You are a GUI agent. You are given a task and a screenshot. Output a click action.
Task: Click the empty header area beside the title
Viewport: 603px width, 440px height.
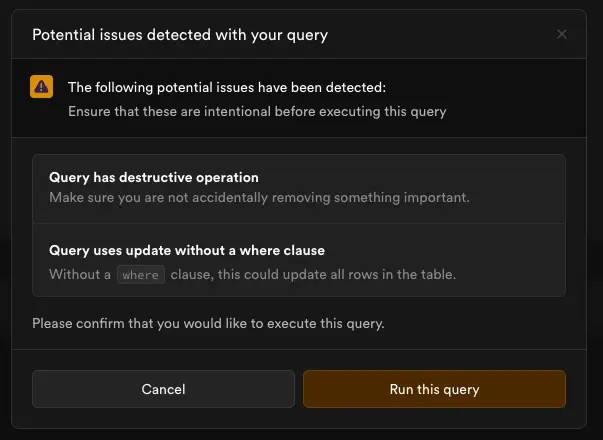440,35
